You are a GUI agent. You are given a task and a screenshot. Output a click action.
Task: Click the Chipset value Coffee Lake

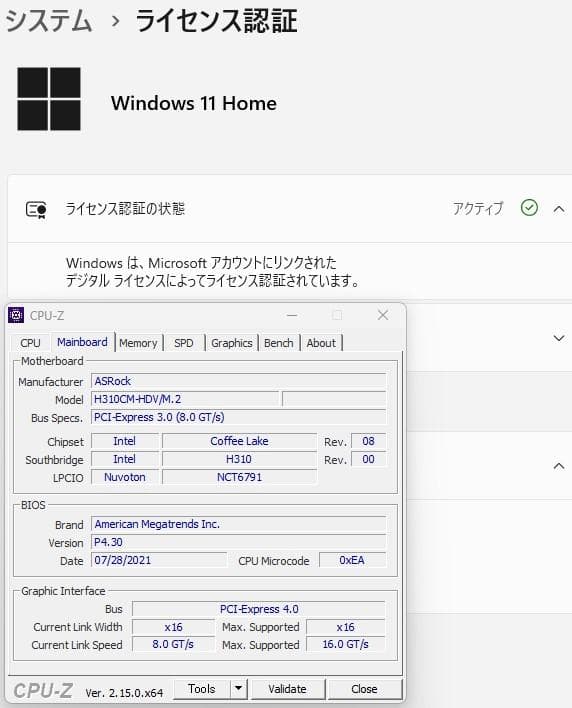pos(239,441)
